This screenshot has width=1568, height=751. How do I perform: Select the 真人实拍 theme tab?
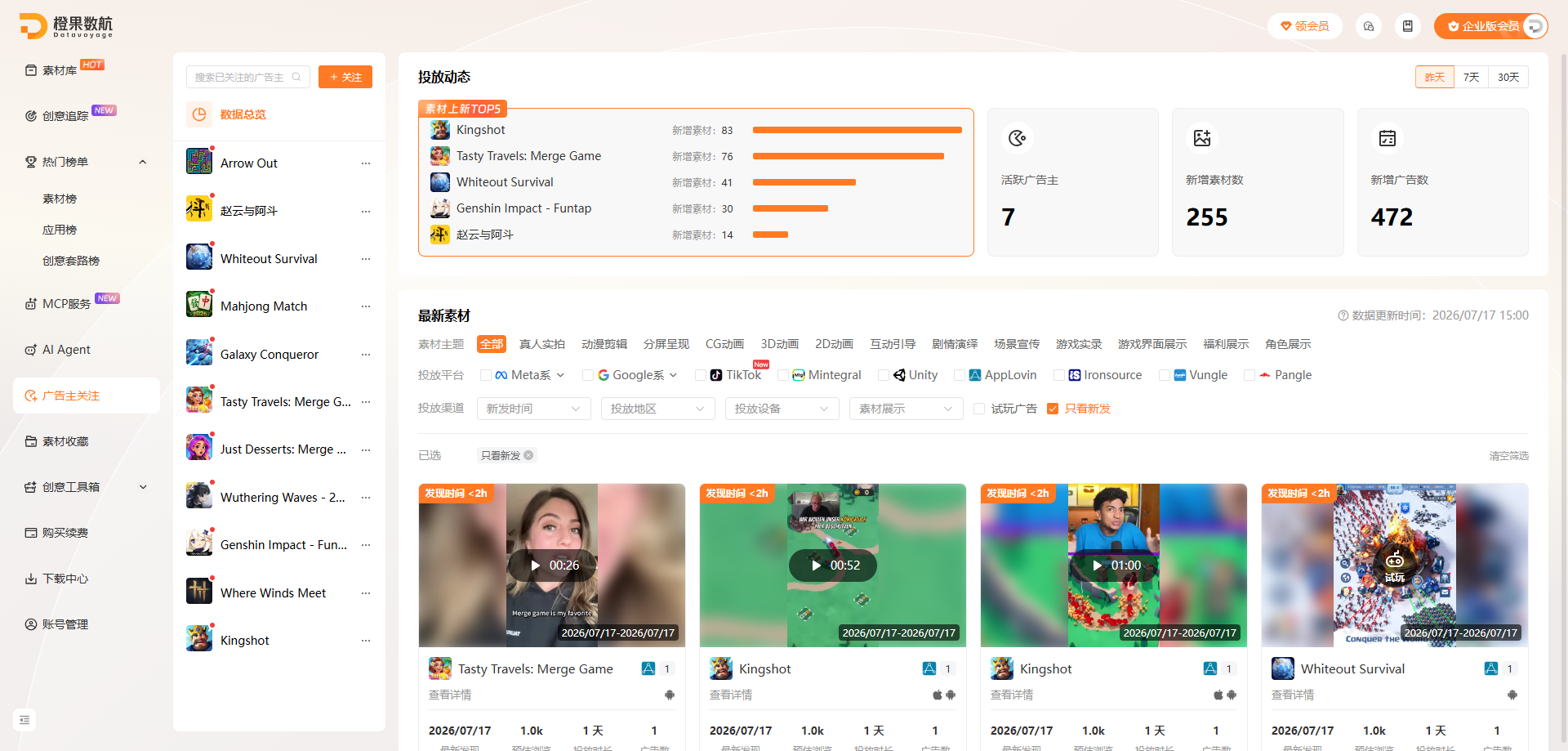(x=542, y=344)
